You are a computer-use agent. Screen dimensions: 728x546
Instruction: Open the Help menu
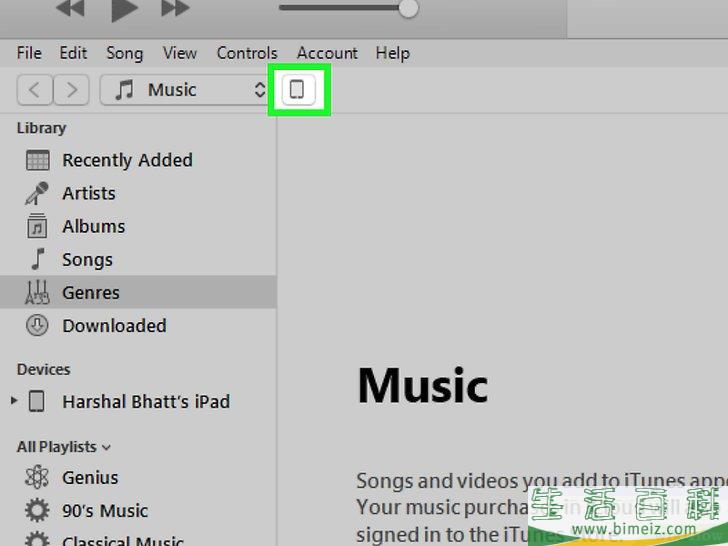(392, 53)
